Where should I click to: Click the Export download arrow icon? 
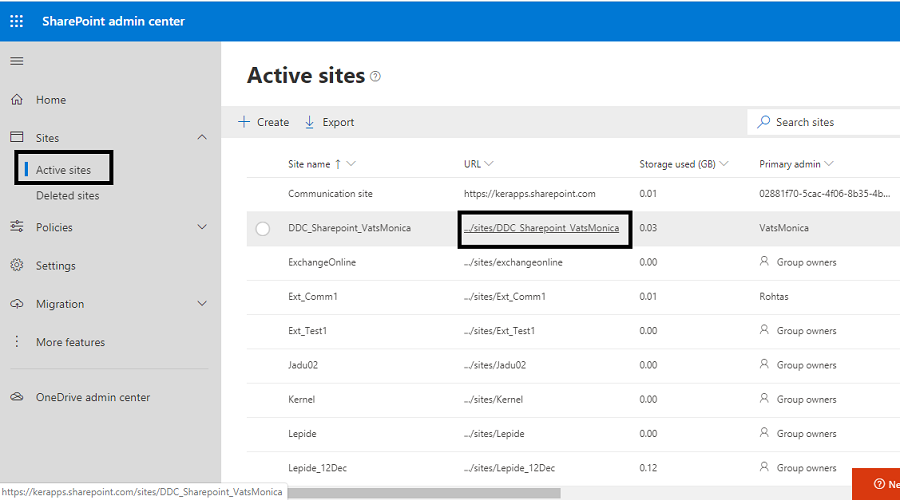click(309, 122)
